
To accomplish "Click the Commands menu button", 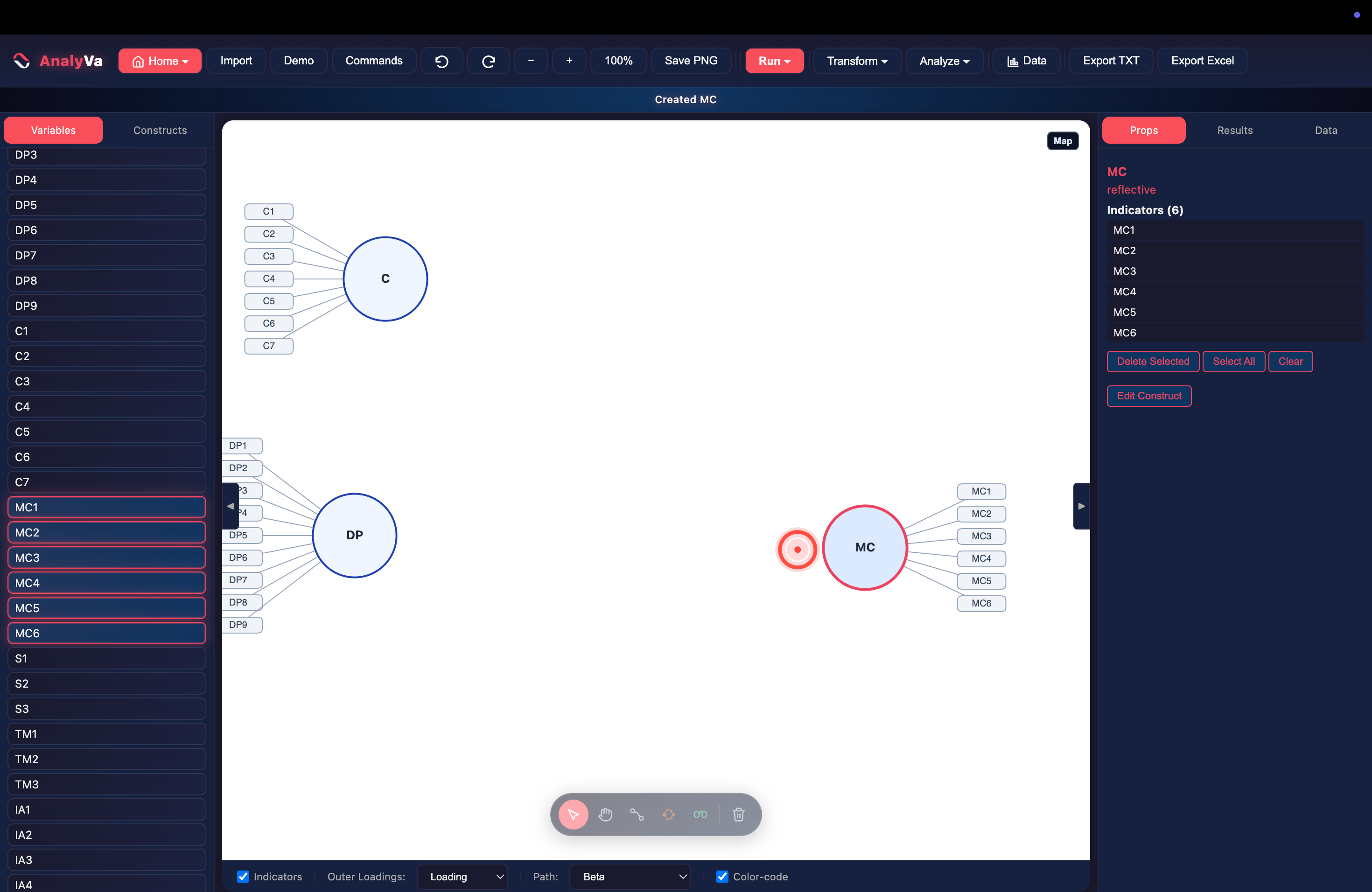I will [374, 61].
